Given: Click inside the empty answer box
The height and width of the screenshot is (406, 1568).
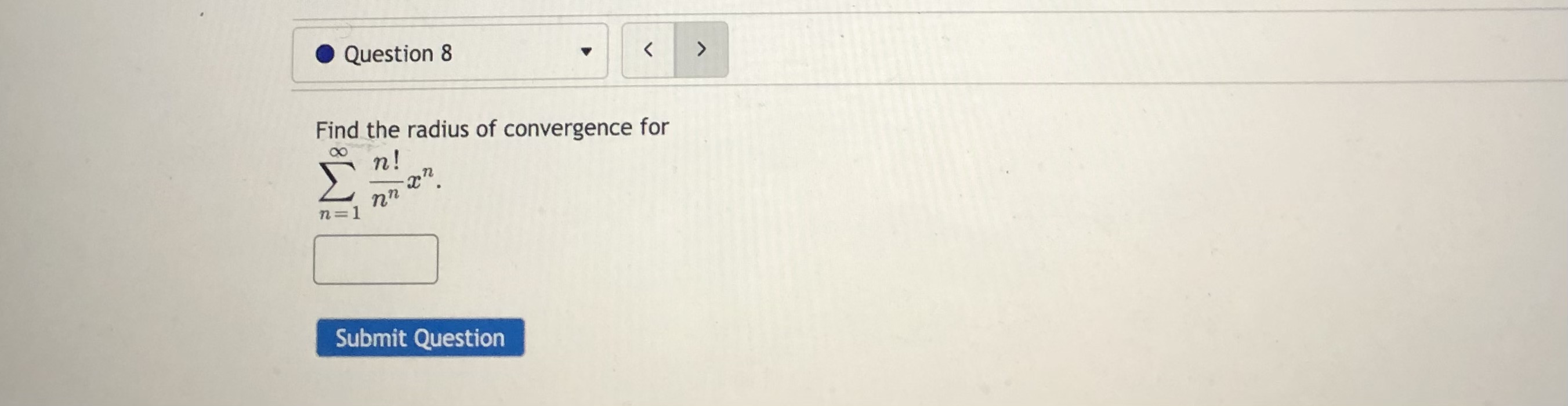Looking at the screenshot, I should [375, 259].
